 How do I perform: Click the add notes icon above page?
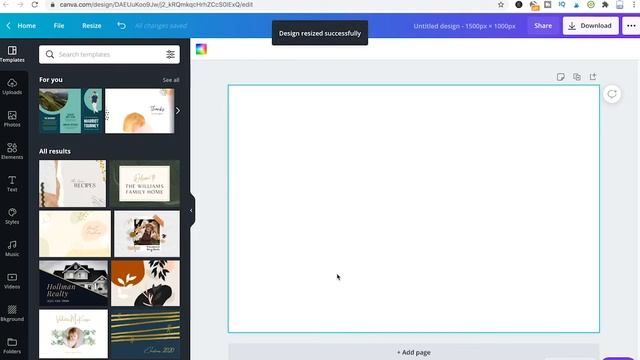coord(560,77)
